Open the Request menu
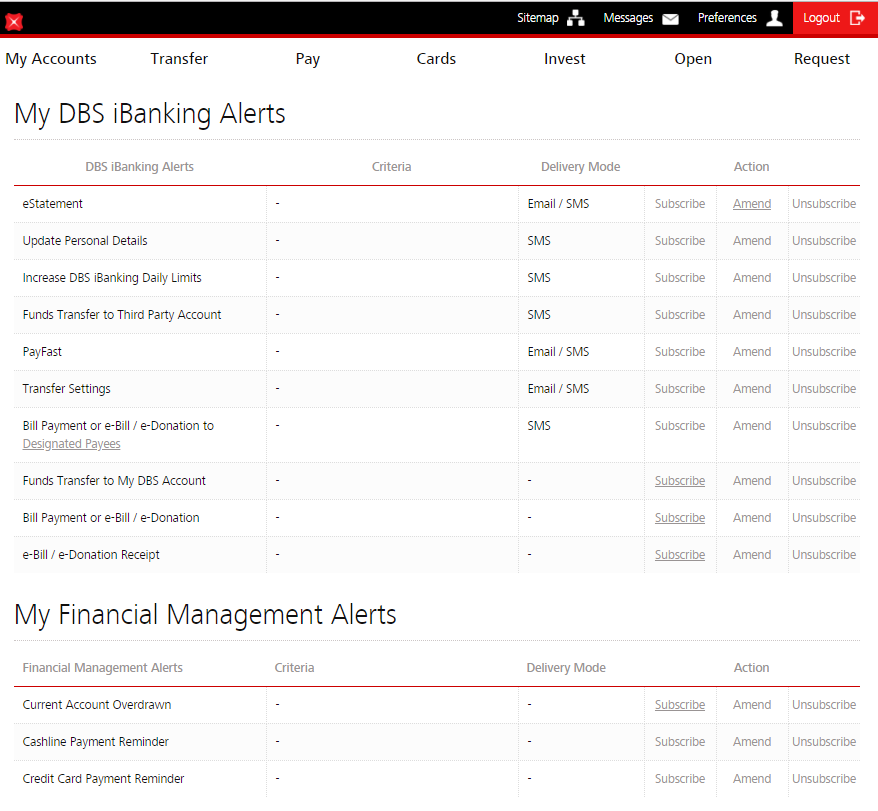Image resolution: width=878 pixels, height=811 pixels. pyautogui.click(x=822, y=59)
